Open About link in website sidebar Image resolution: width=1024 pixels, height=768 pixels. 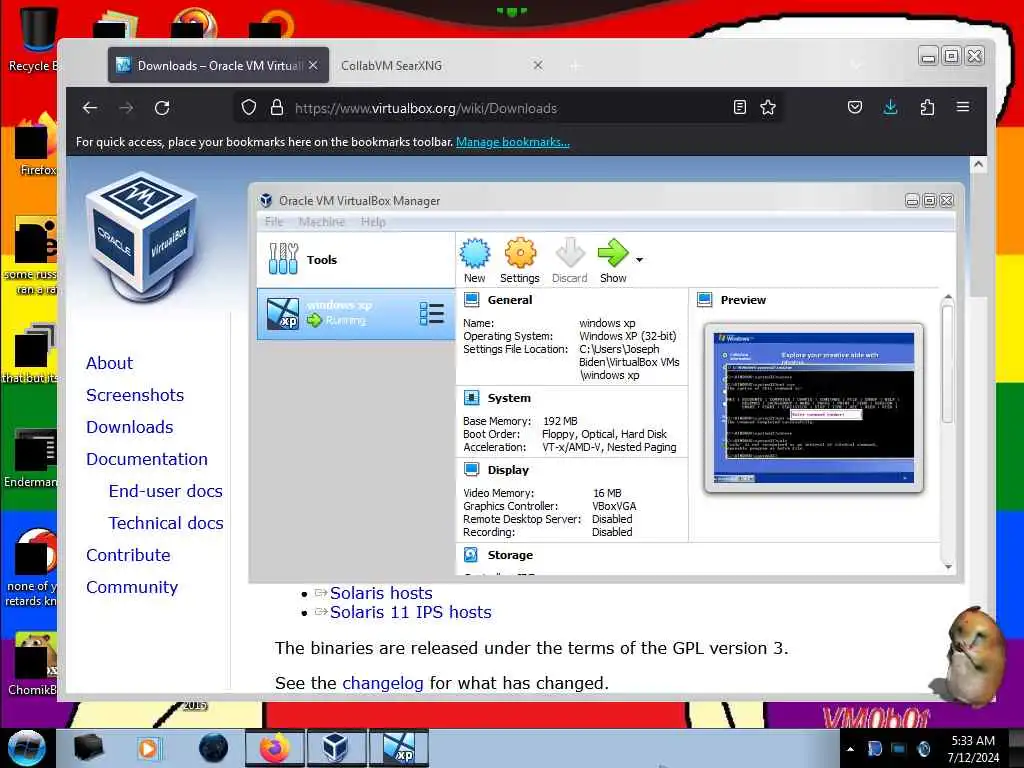(109, 363)
